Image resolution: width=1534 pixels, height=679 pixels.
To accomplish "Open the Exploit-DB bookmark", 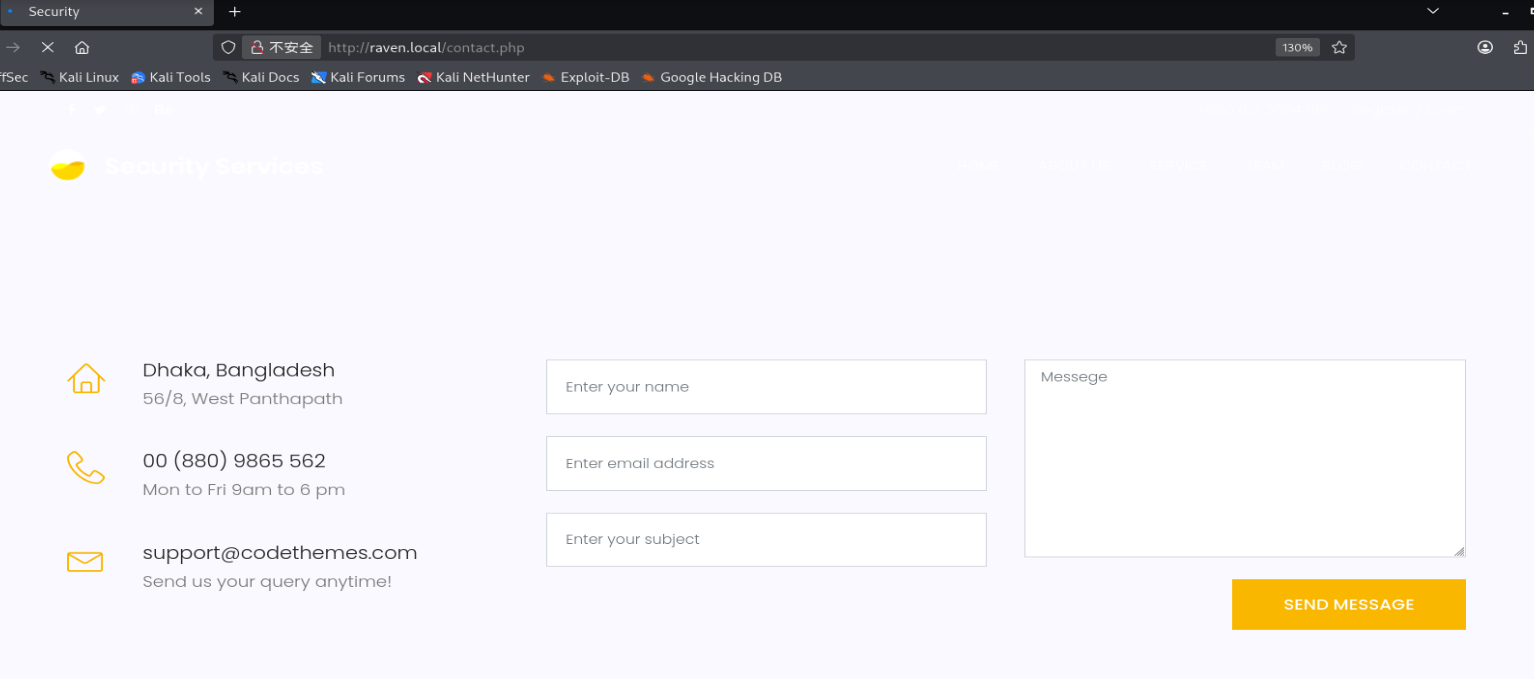I will [x=585, y=77].
